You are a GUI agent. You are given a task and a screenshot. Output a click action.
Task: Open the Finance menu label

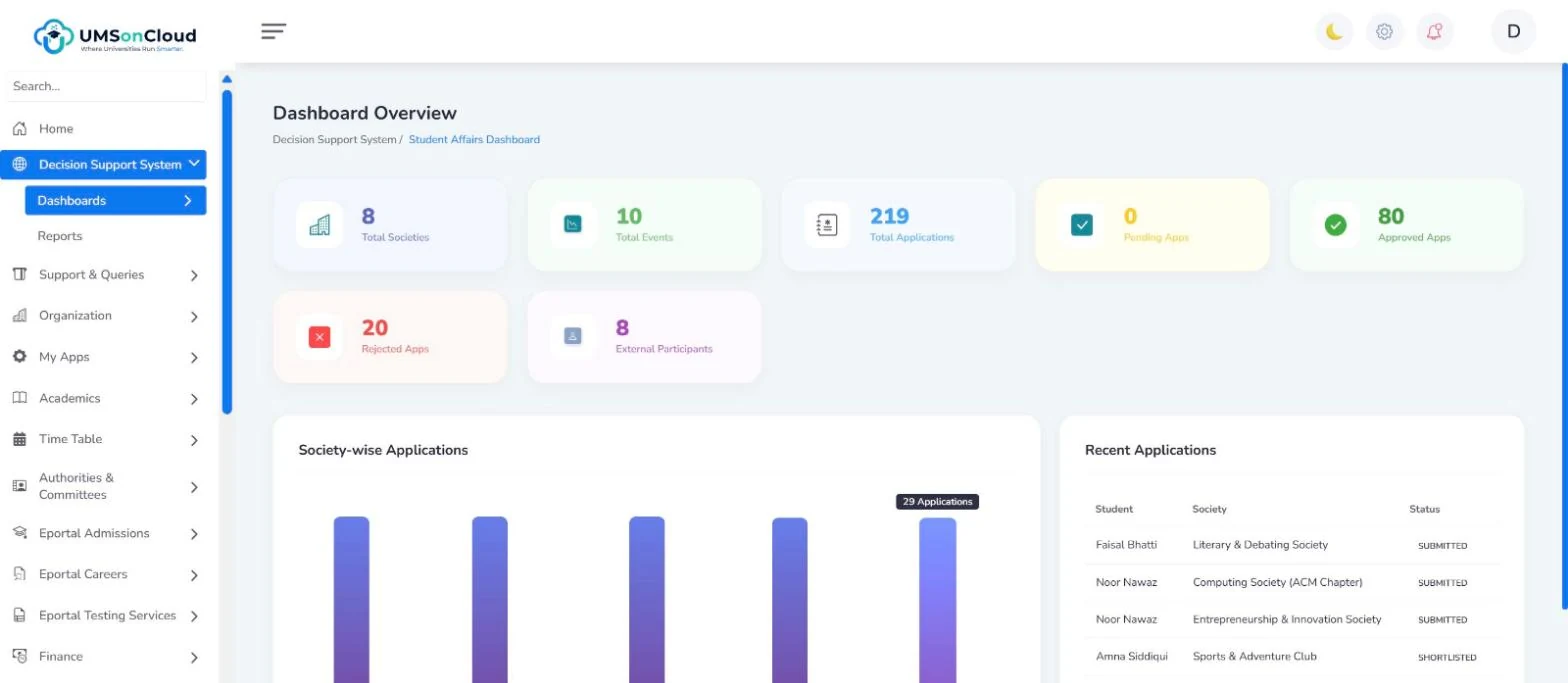click(x=61, y=657)
